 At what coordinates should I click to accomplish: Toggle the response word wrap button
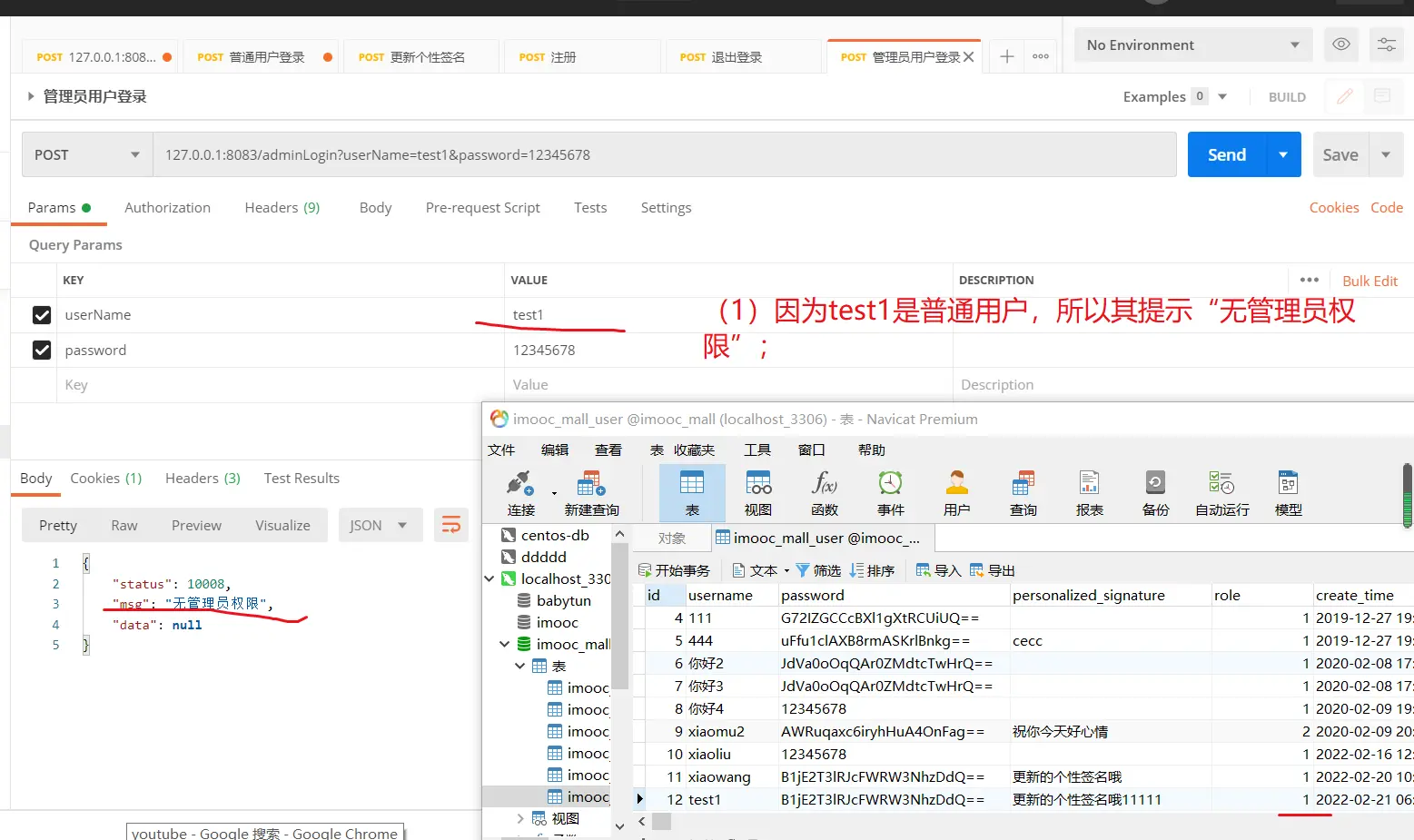[451, 525]
